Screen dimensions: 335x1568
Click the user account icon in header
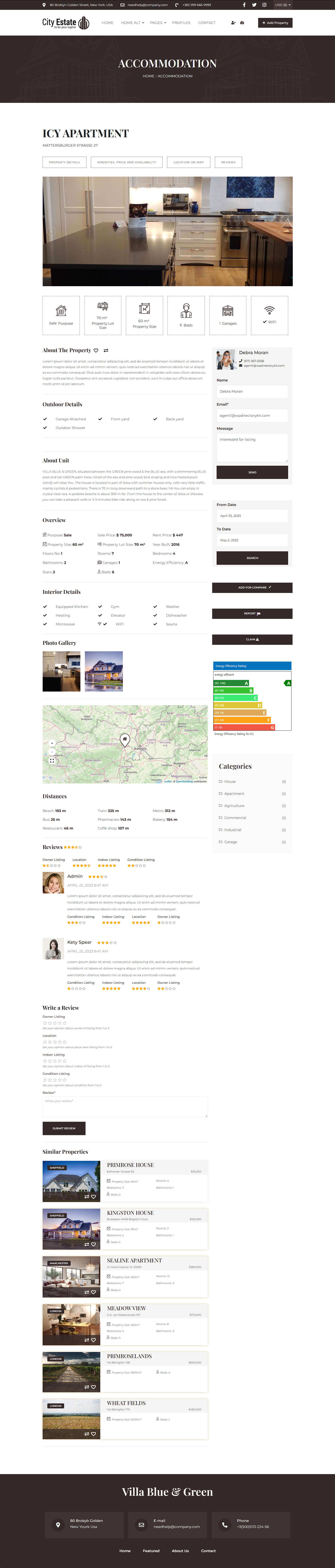pos(233,23)
